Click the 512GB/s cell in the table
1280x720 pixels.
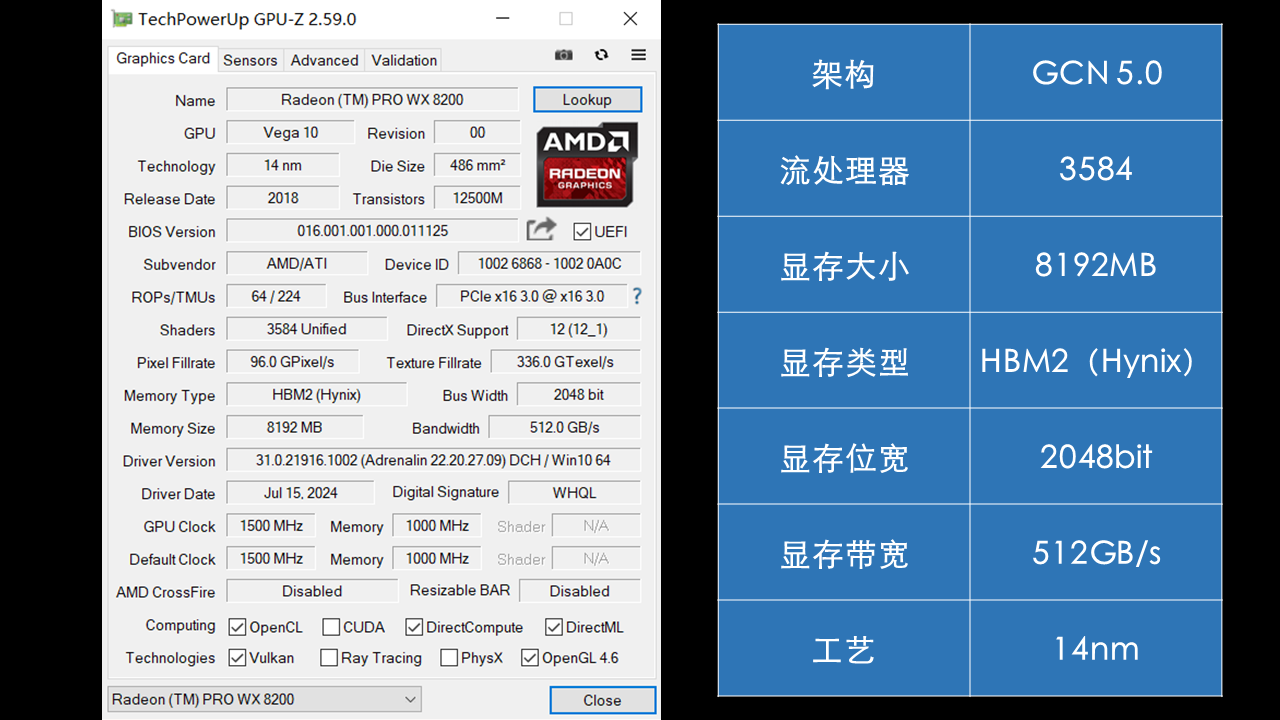(1096, 552)
